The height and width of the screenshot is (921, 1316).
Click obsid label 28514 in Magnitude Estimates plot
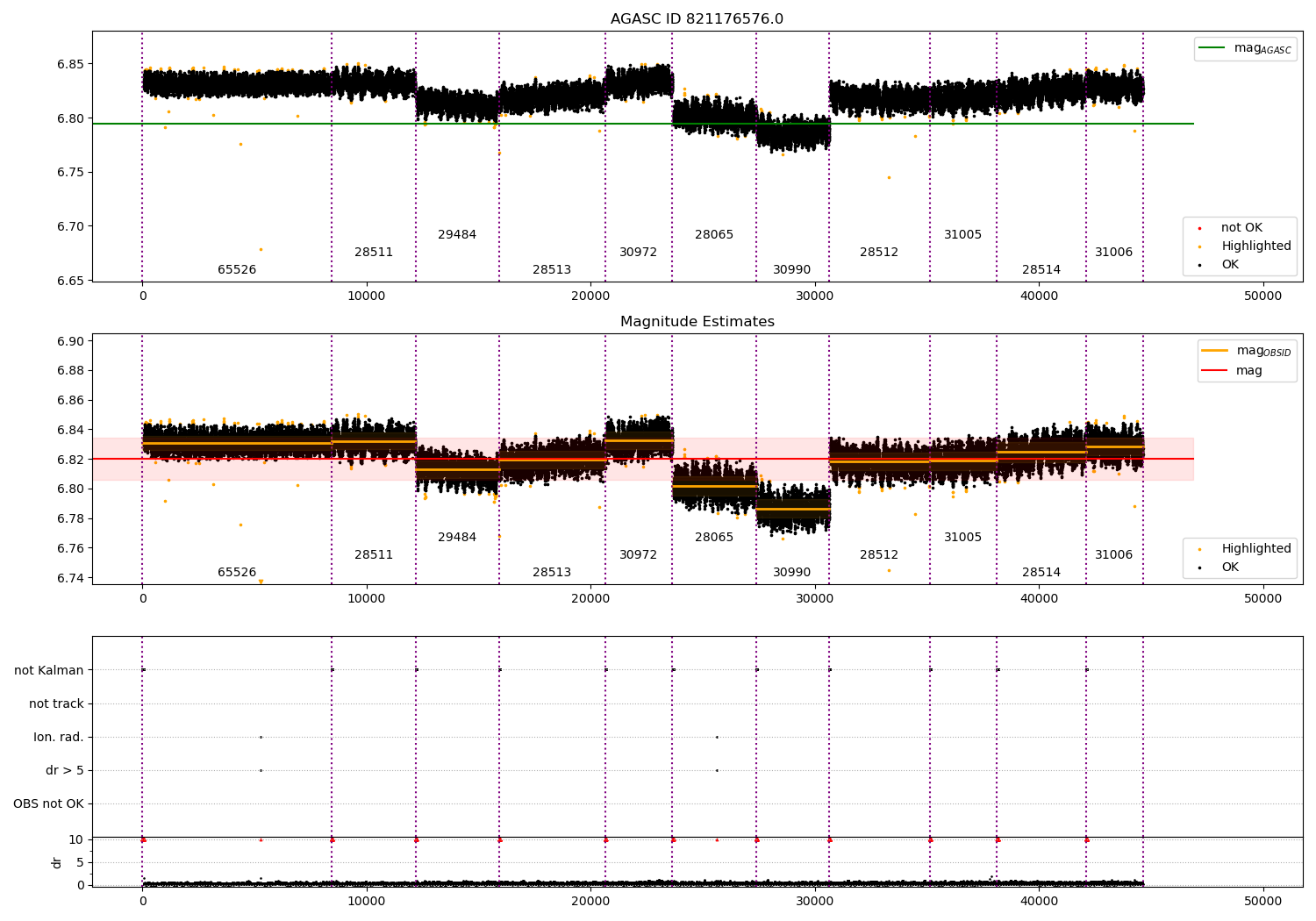point(1041,573)
